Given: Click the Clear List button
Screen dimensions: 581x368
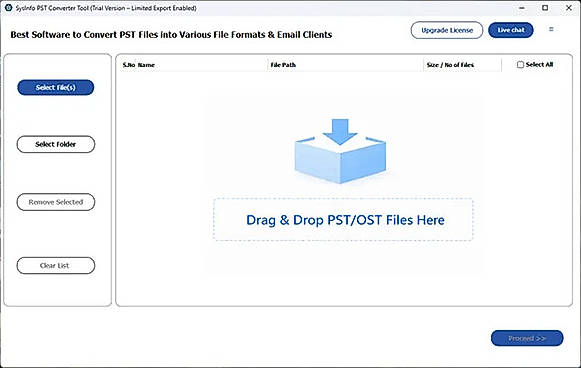Looking at the screenshot, I should click(56, 265).
